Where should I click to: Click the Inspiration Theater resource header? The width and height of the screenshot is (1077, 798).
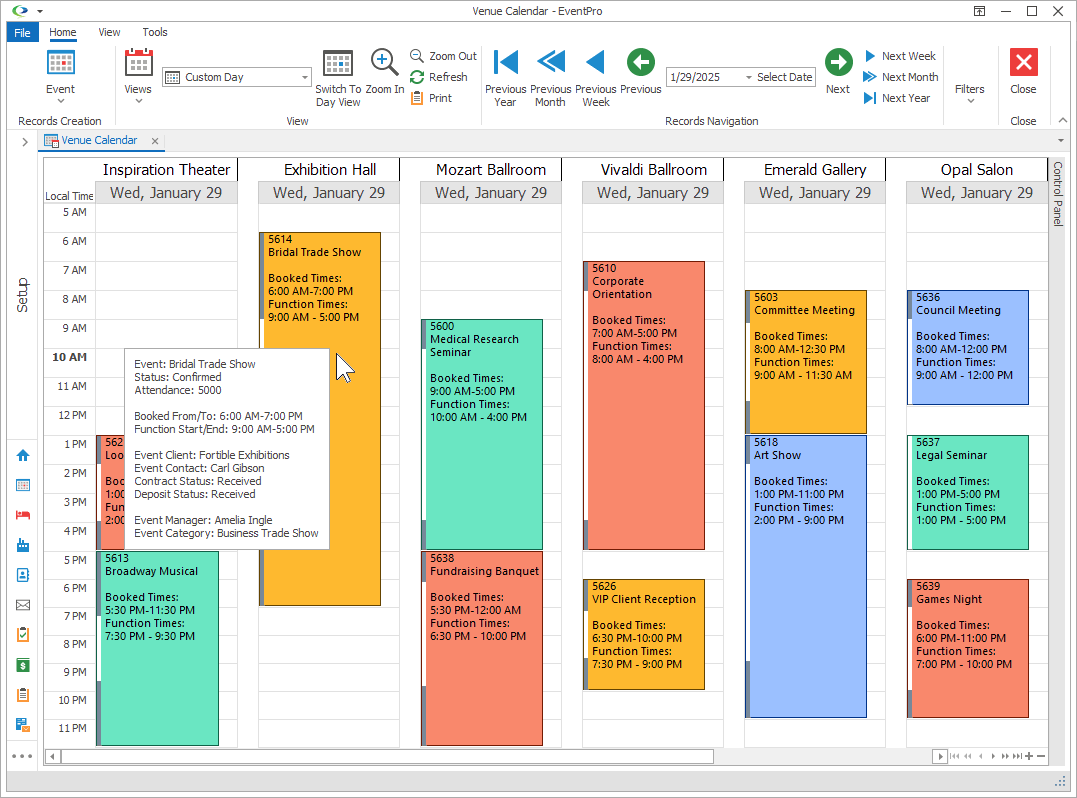[166, 170]
